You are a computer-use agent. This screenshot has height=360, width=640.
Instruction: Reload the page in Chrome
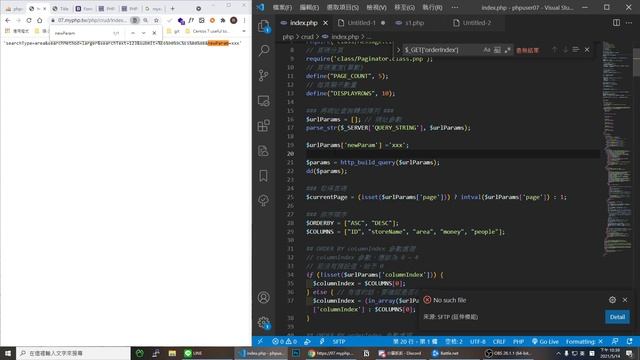pyautogui.click(x=29, y=20)
